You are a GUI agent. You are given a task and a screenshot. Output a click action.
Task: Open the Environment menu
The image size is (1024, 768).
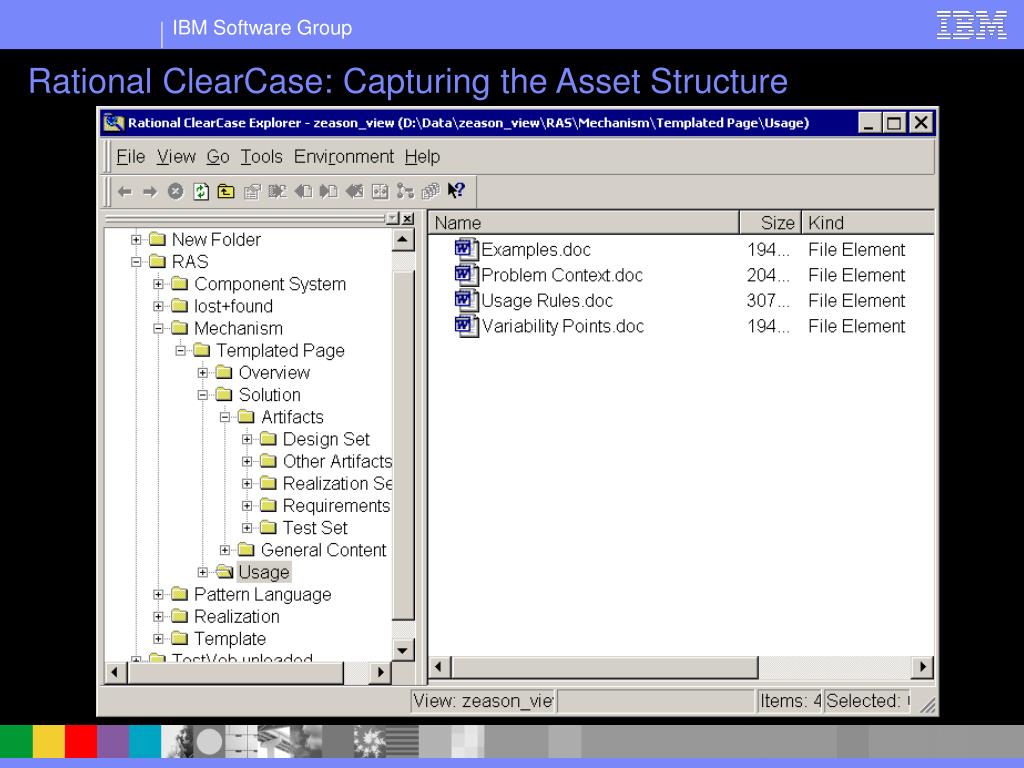tap(344, 157)
